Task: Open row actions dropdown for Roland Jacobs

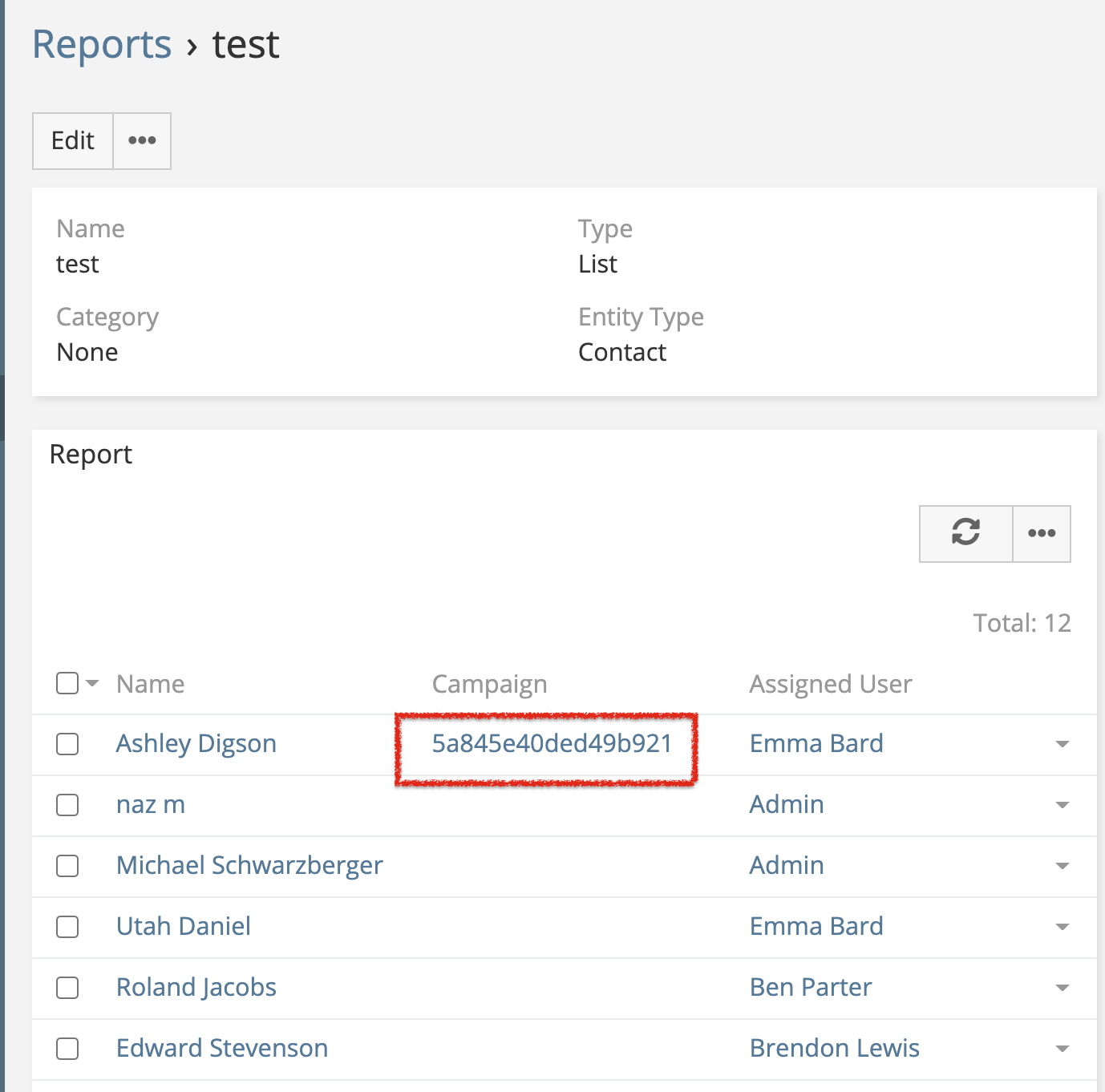Action: (1062, 988)
